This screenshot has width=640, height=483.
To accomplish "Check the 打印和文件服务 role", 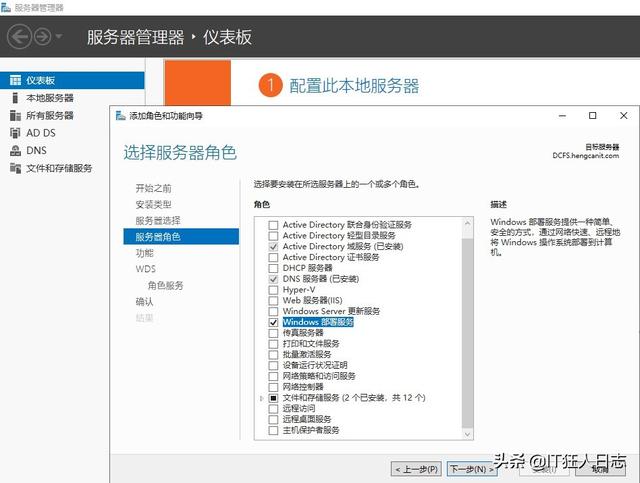I will (x=273, y=344).
